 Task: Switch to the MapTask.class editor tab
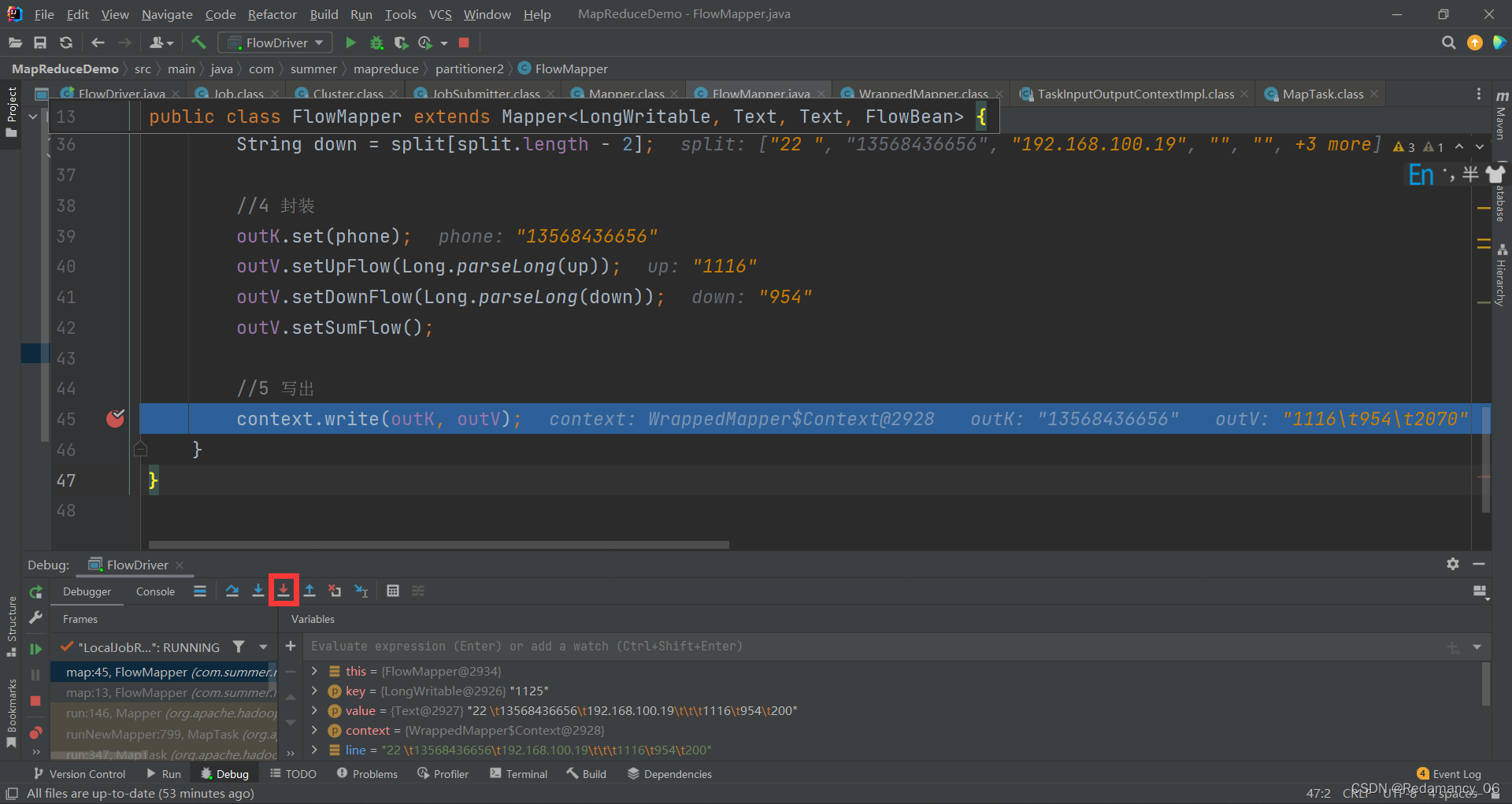(x=1322, y=94)
